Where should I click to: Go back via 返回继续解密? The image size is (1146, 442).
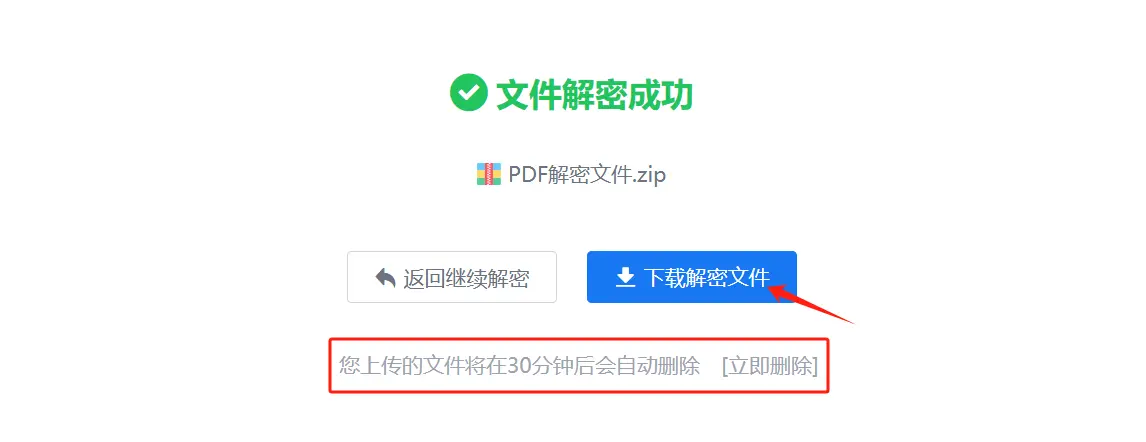pyautogui.click(x=452, y=277)
